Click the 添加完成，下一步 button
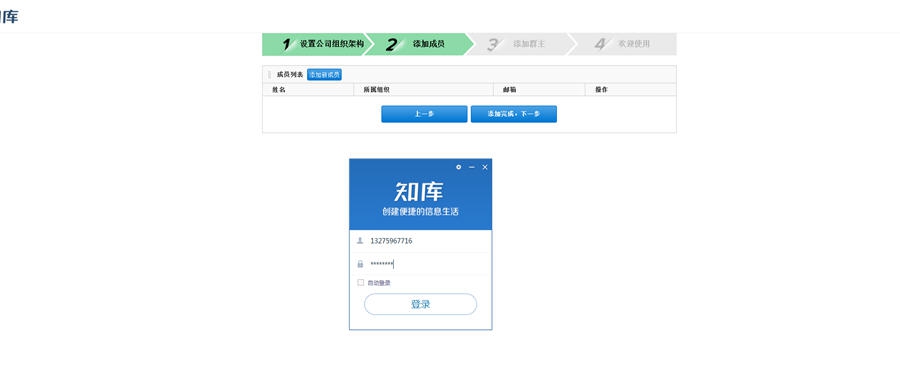This screenshot has height=372, width=900. click(x=514, y=114)
